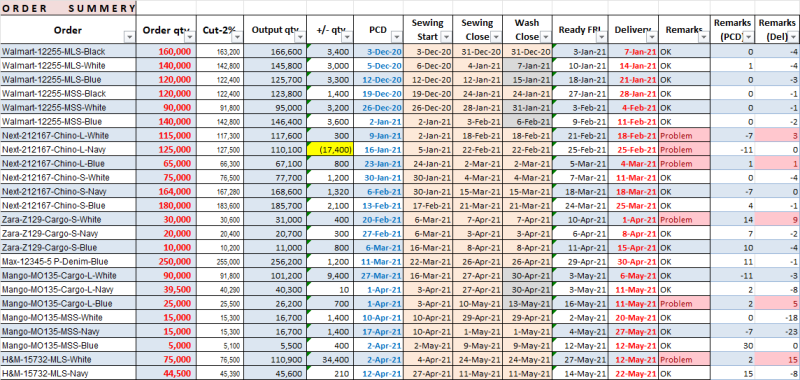Open the Wash Close filter dropdown
800x380 pixels.
coord(546,37)
